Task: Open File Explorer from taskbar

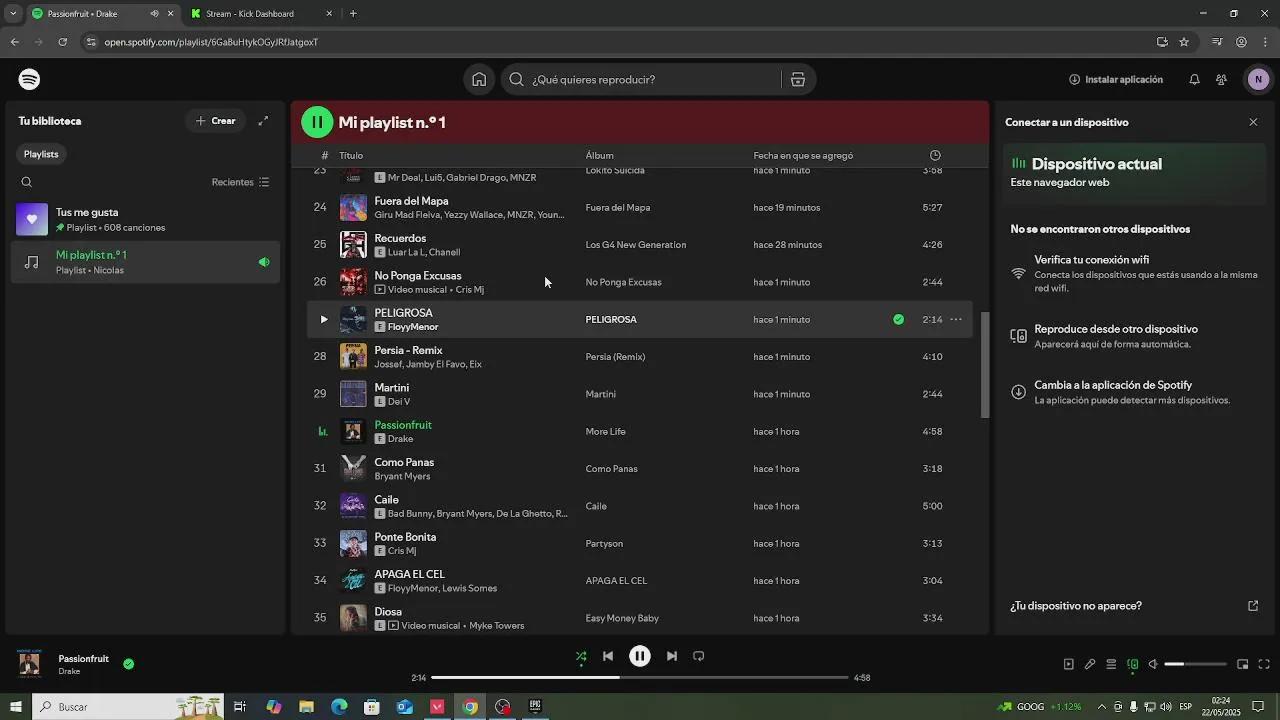Action: [x=306, y=707]
